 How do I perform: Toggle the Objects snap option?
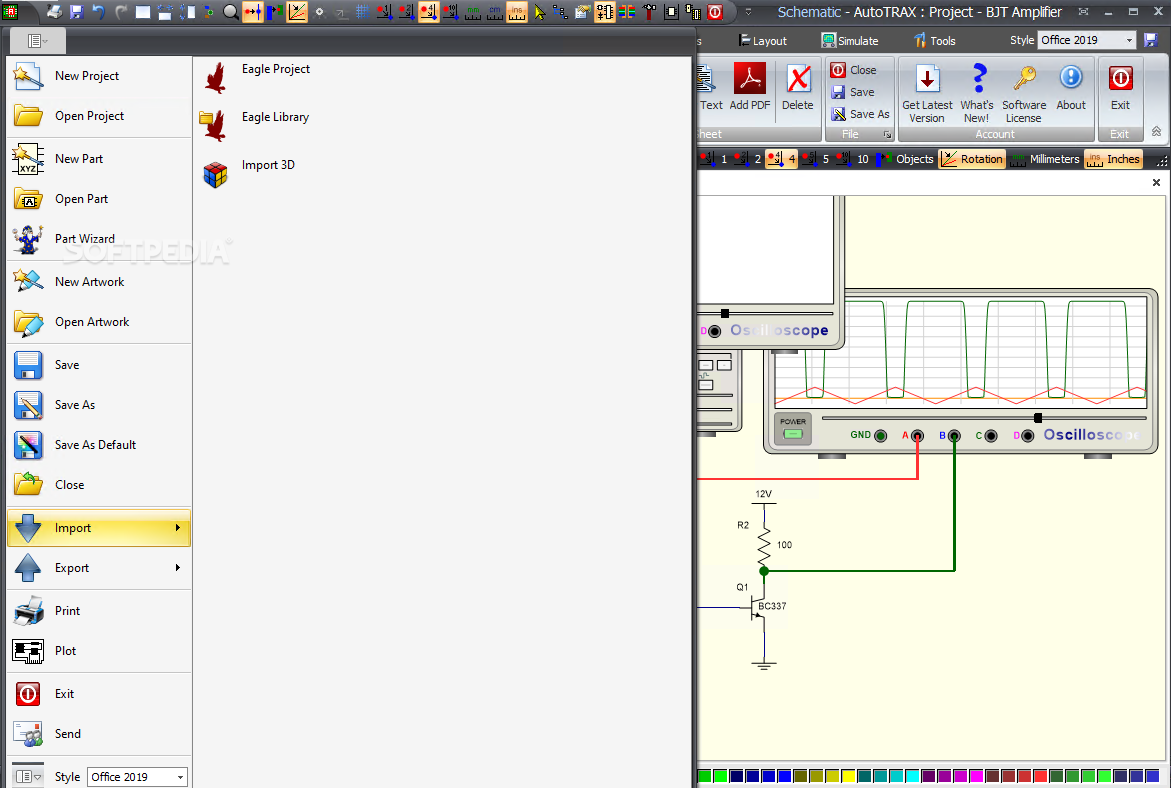(x=905, y=159)
